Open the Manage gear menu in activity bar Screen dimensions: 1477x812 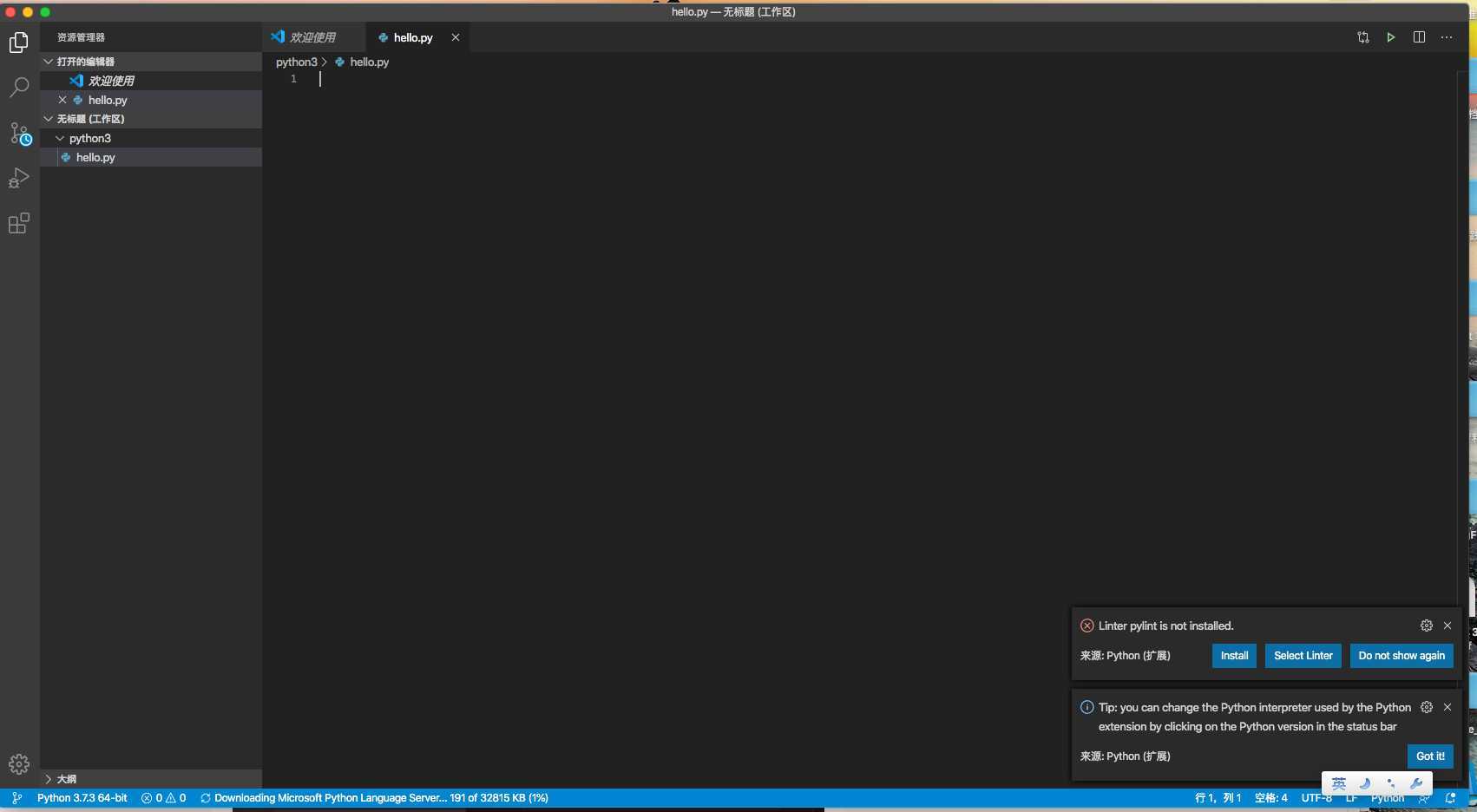tap(19, 764)
